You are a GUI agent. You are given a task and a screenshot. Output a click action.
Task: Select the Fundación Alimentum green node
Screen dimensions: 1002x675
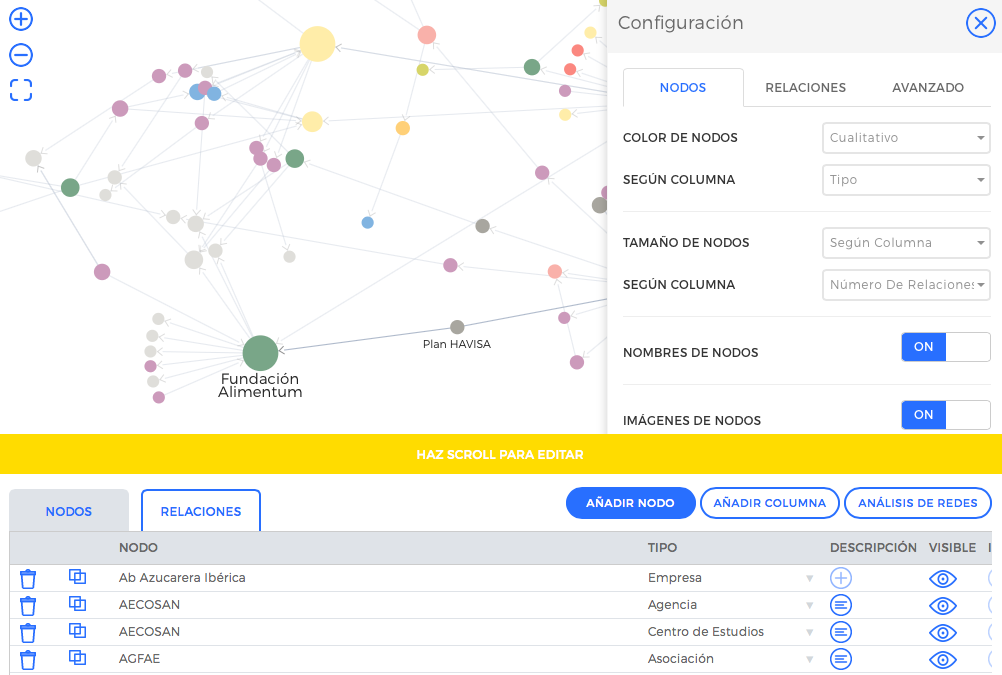[x=260, y=353]
